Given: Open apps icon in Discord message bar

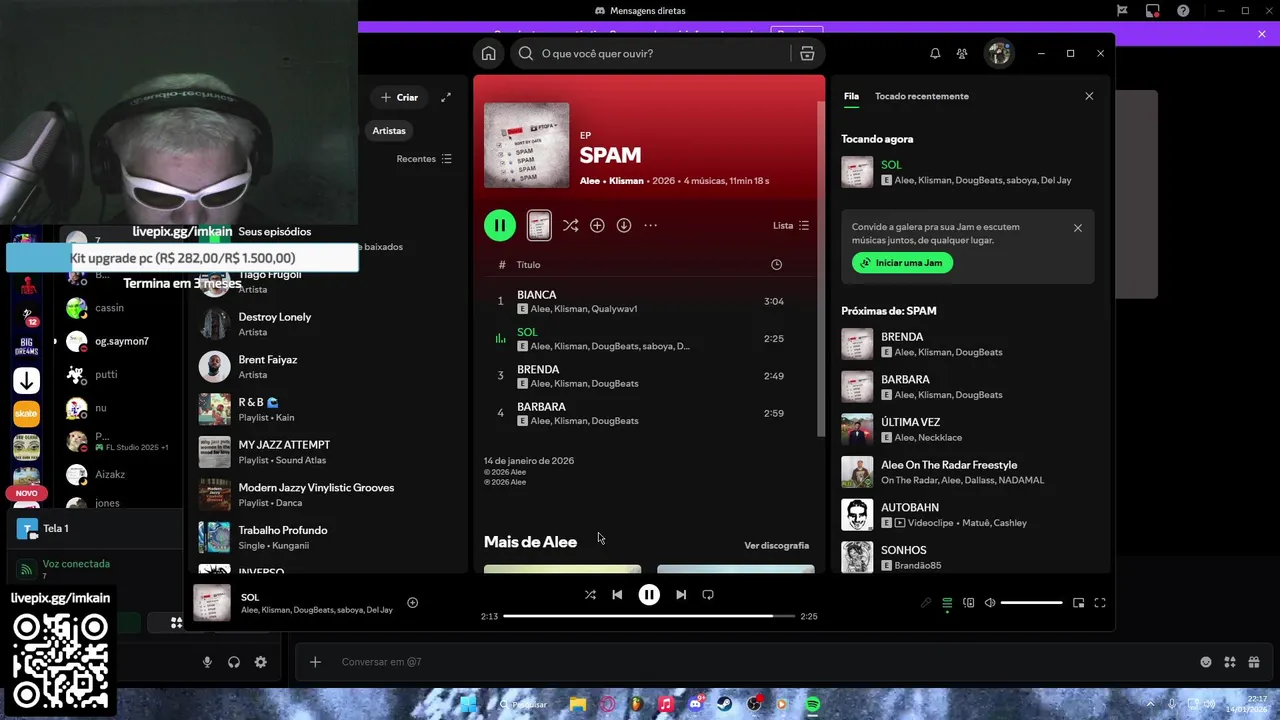Looking at the screenshot, I should point(1230,662).
